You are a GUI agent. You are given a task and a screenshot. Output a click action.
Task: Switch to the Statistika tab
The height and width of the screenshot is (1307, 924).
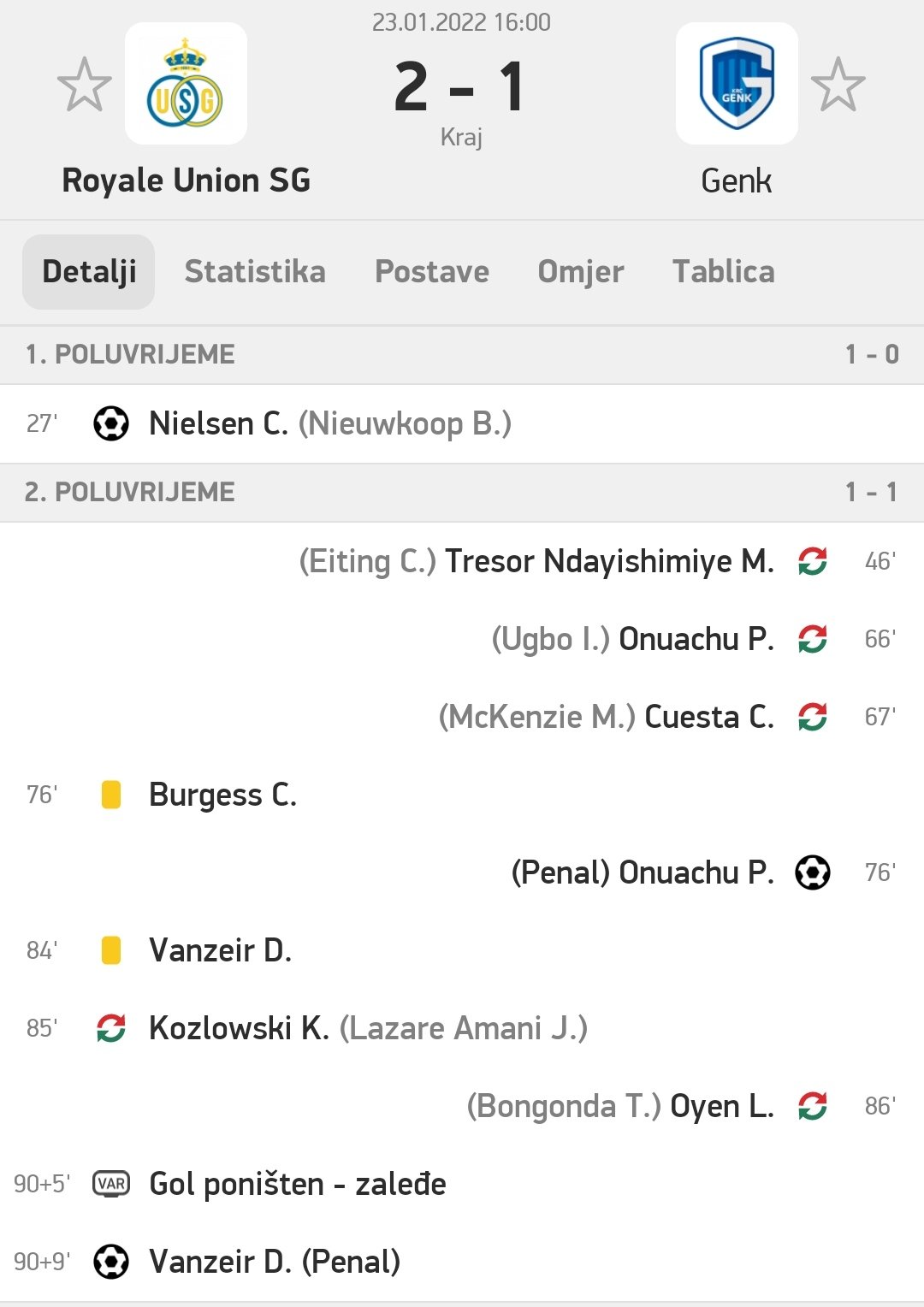click(255, 271)
